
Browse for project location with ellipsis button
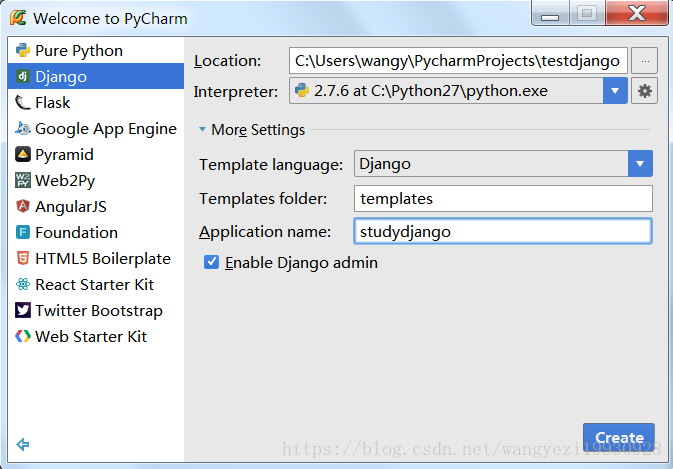[645, 61]
